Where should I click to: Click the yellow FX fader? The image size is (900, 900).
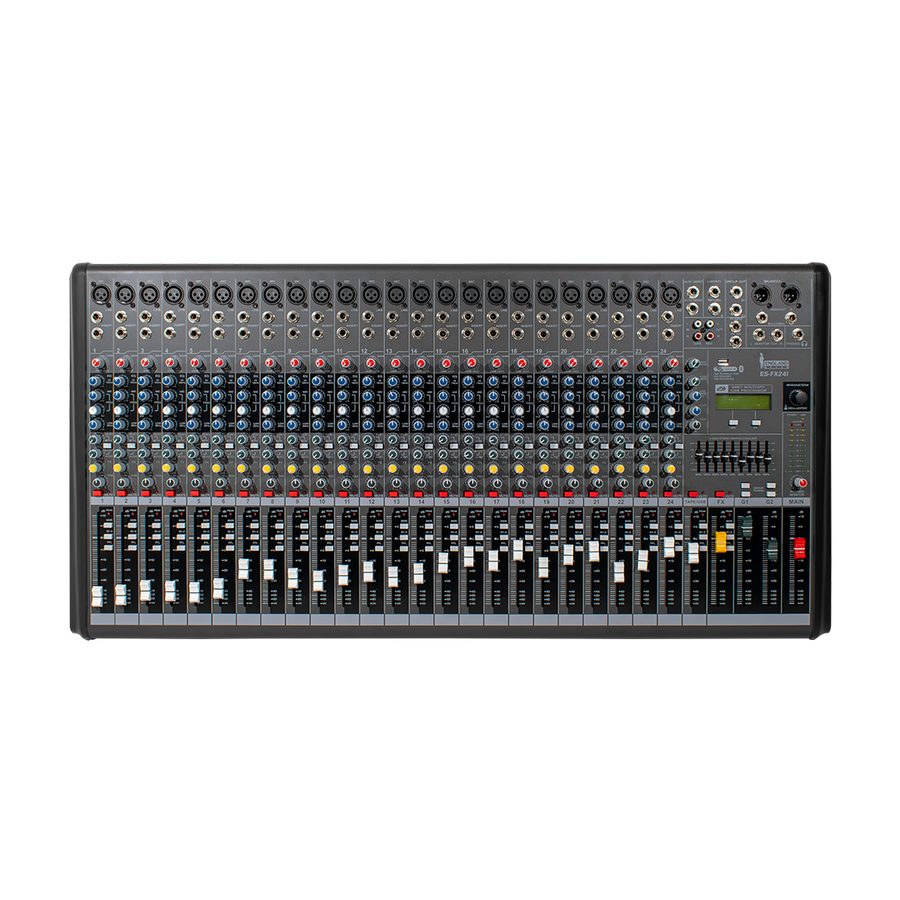click(720, 542)
